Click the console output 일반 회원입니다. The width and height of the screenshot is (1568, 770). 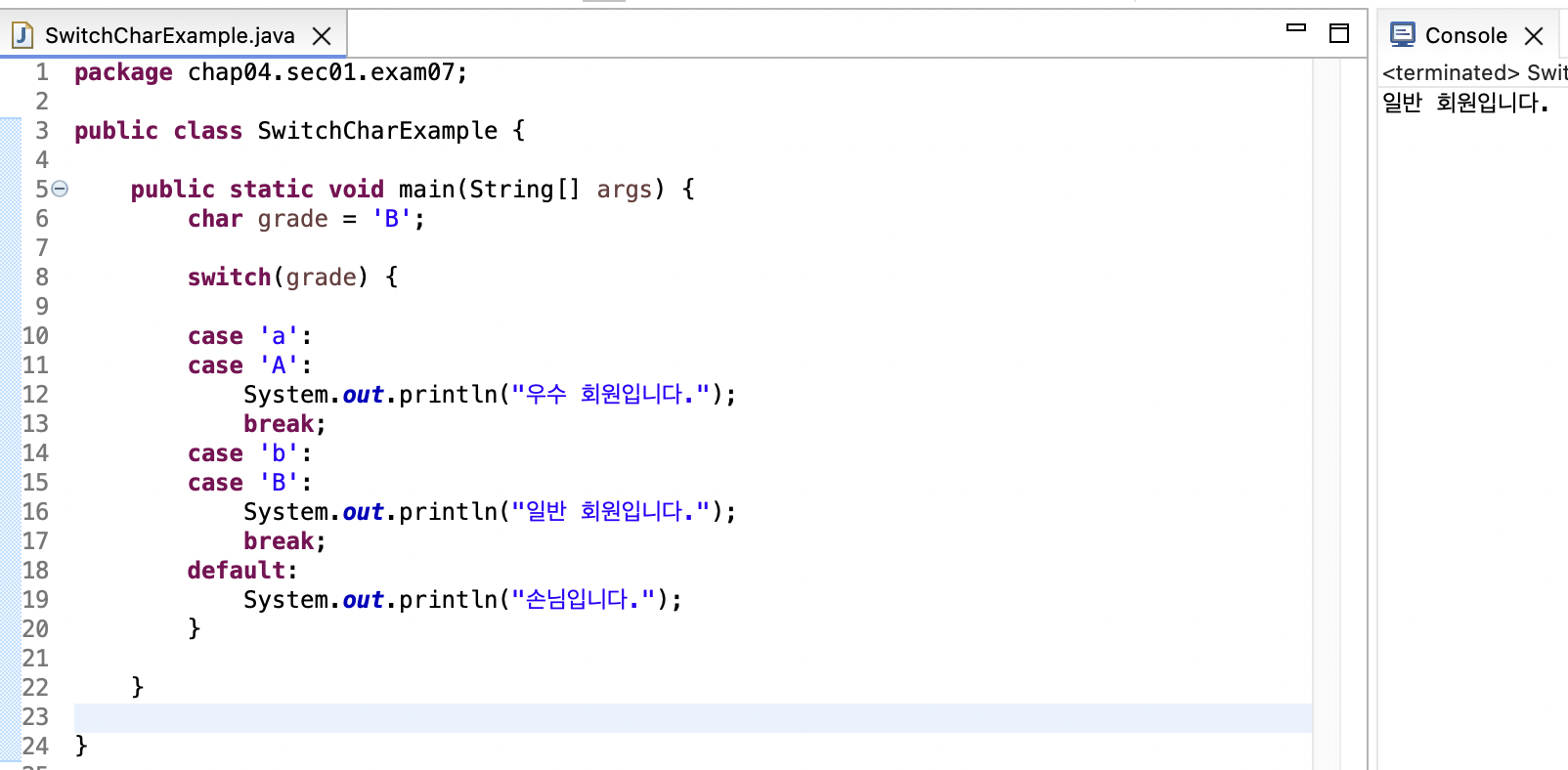coord(1465,103)
